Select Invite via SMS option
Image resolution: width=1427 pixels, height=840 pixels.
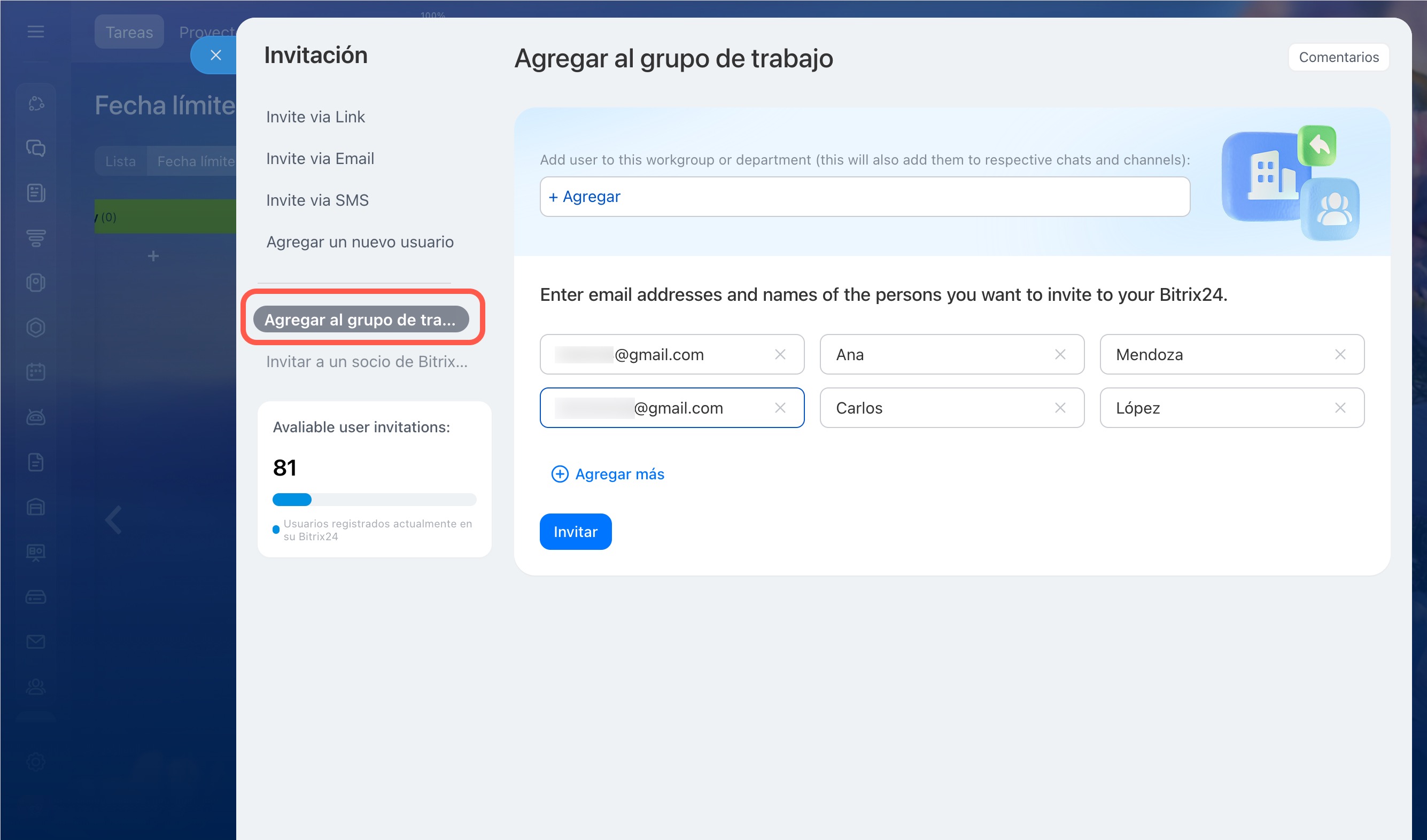(x=317, y=200)
